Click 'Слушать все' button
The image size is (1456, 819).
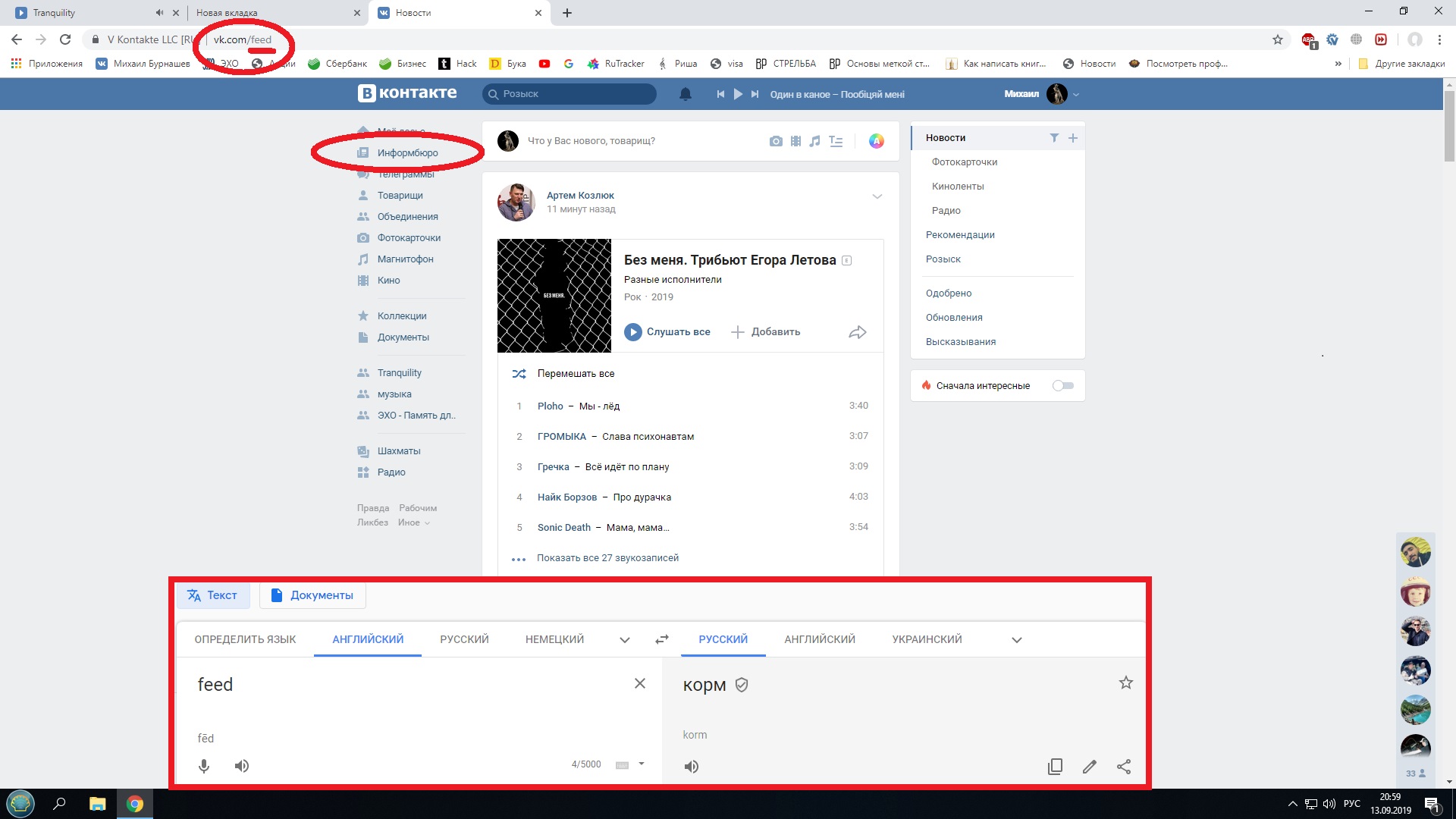point(667,332)
